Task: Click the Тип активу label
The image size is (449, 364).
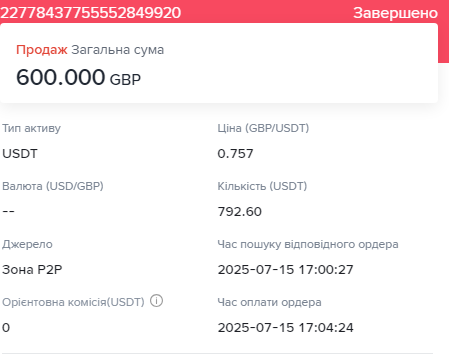Action: [x=31, y=128]
